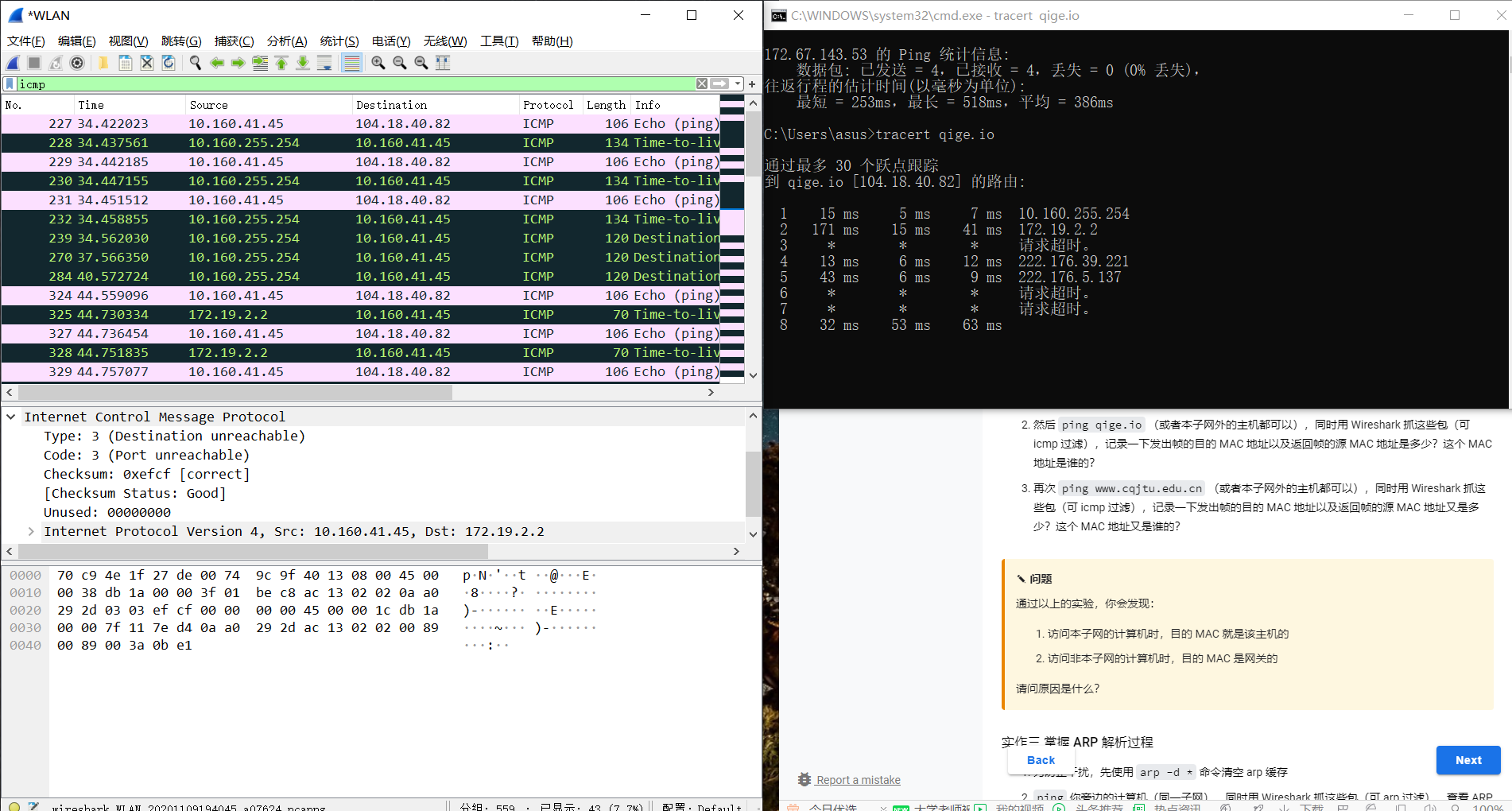Select packet 284 Destination unreachable row
The width and height of the screenshot is (1512, 811).
361,277
